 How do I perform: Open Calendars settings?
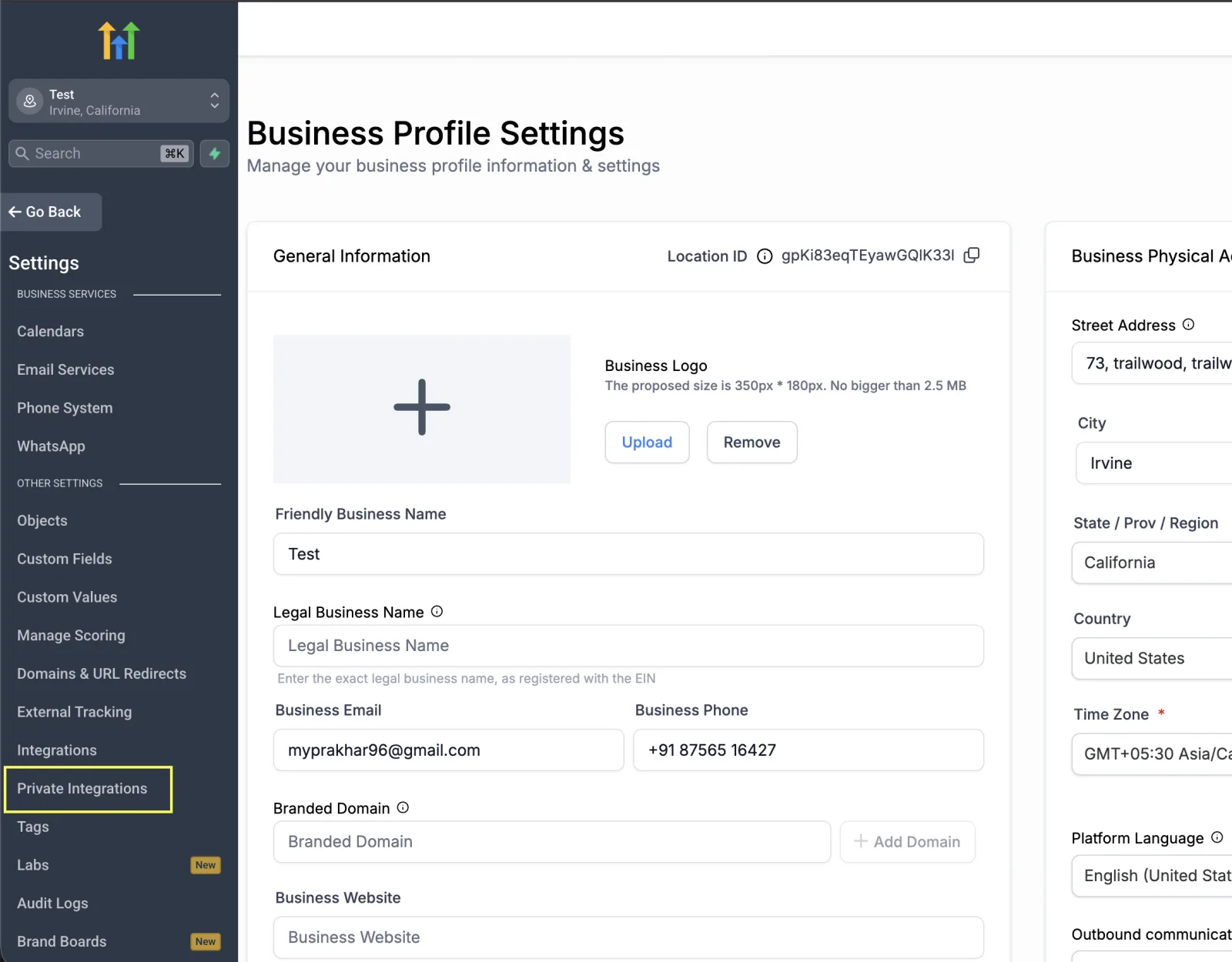(x=51, y=331)
